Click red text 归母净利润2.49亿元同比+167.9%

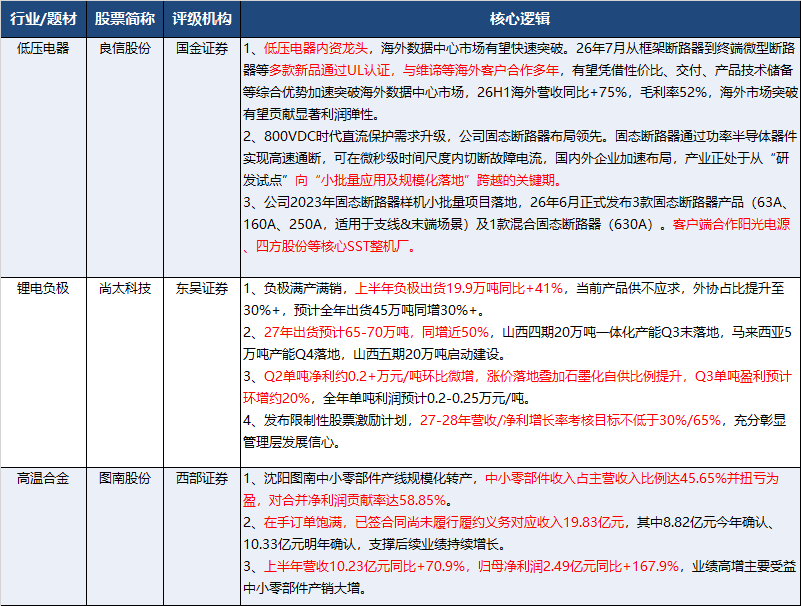[578, 567]
